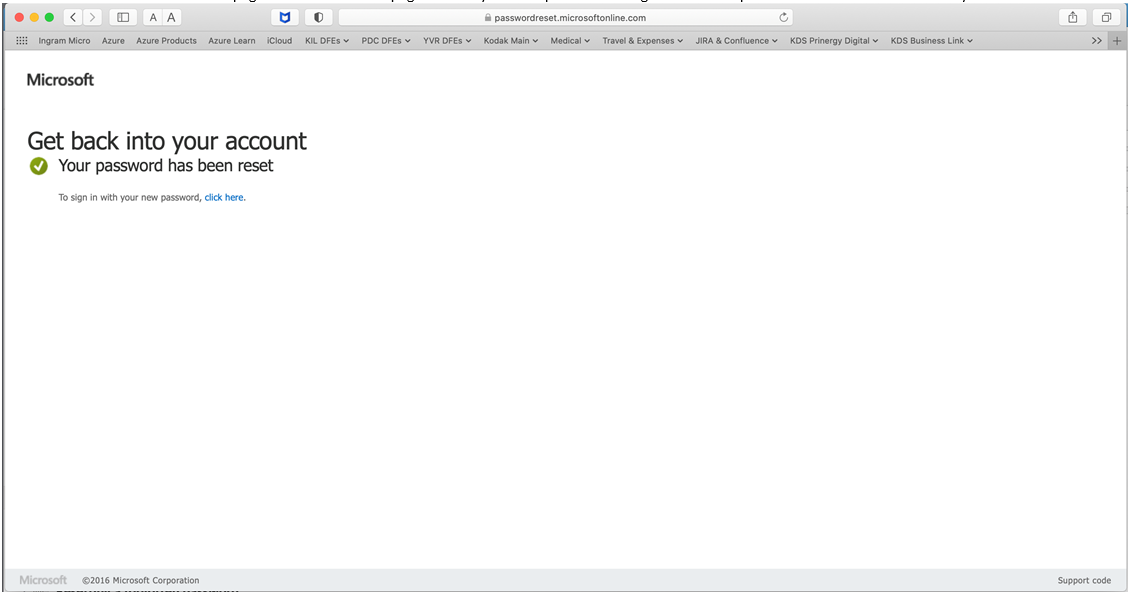Click the passwordreset.microsoftonline.com address bar
Image resolution: width=1131 pixels, height=596 pixels.
tap(566, 17)
